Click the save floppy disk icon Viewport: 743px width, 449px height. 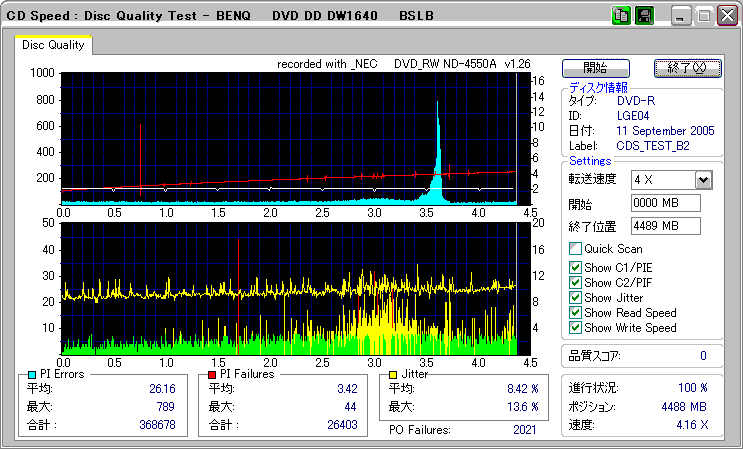644,16
